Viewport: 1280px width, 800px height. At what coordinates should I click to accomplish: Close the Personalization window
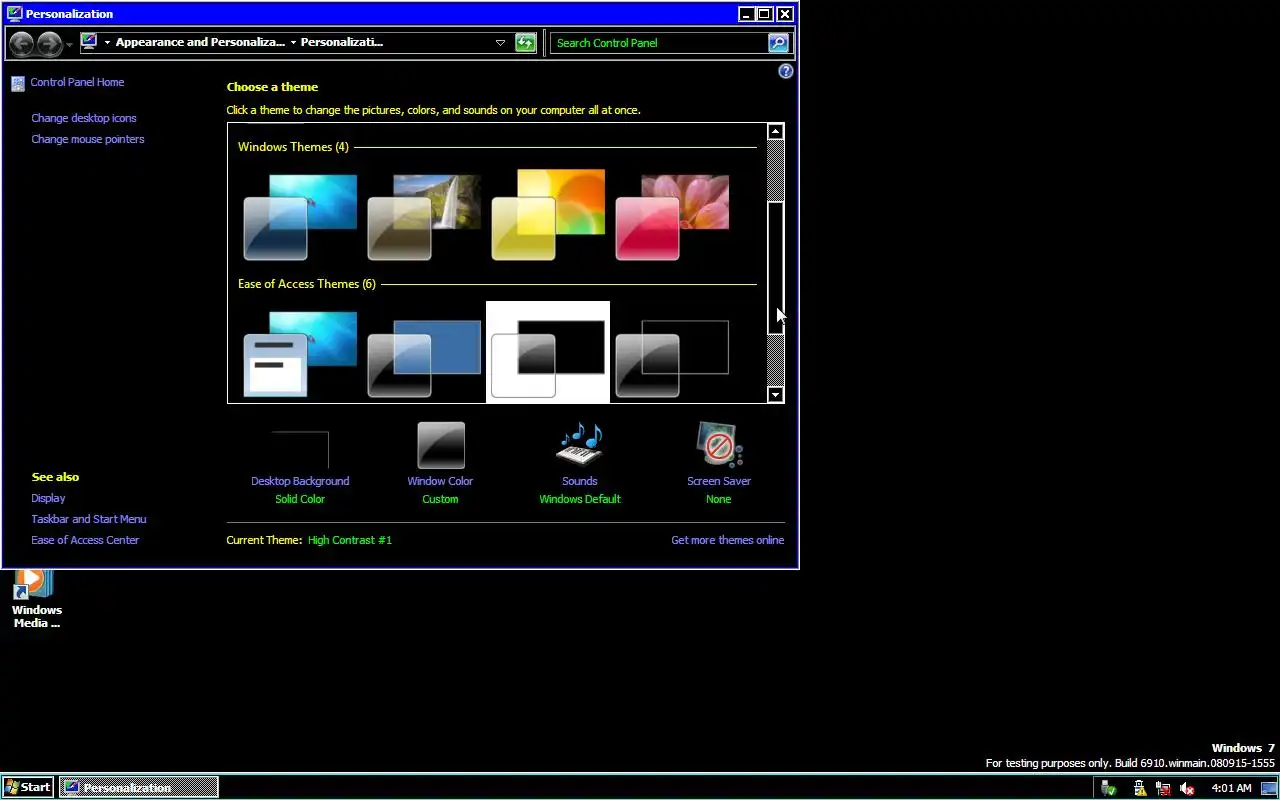coord(785,14)
